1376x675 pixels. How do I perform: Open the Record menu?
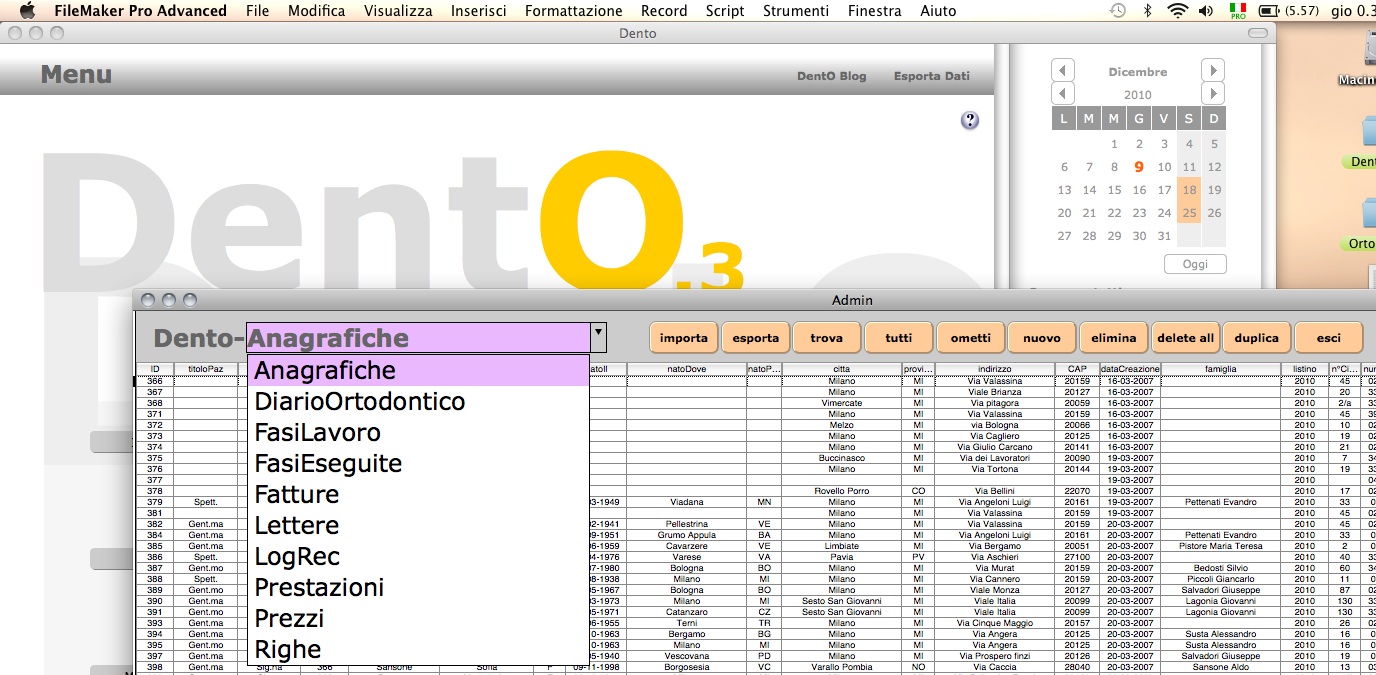664,11
